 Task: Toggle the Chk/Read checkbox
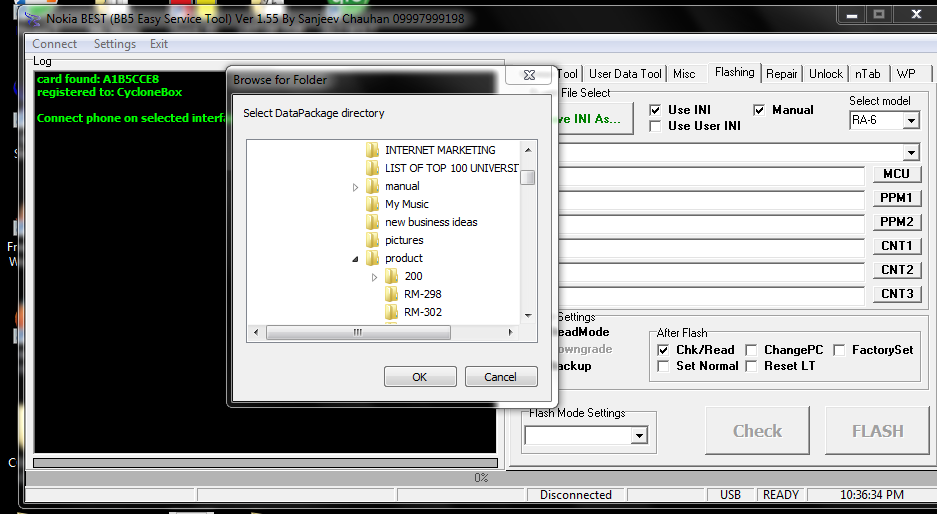[x=663, y=350]
